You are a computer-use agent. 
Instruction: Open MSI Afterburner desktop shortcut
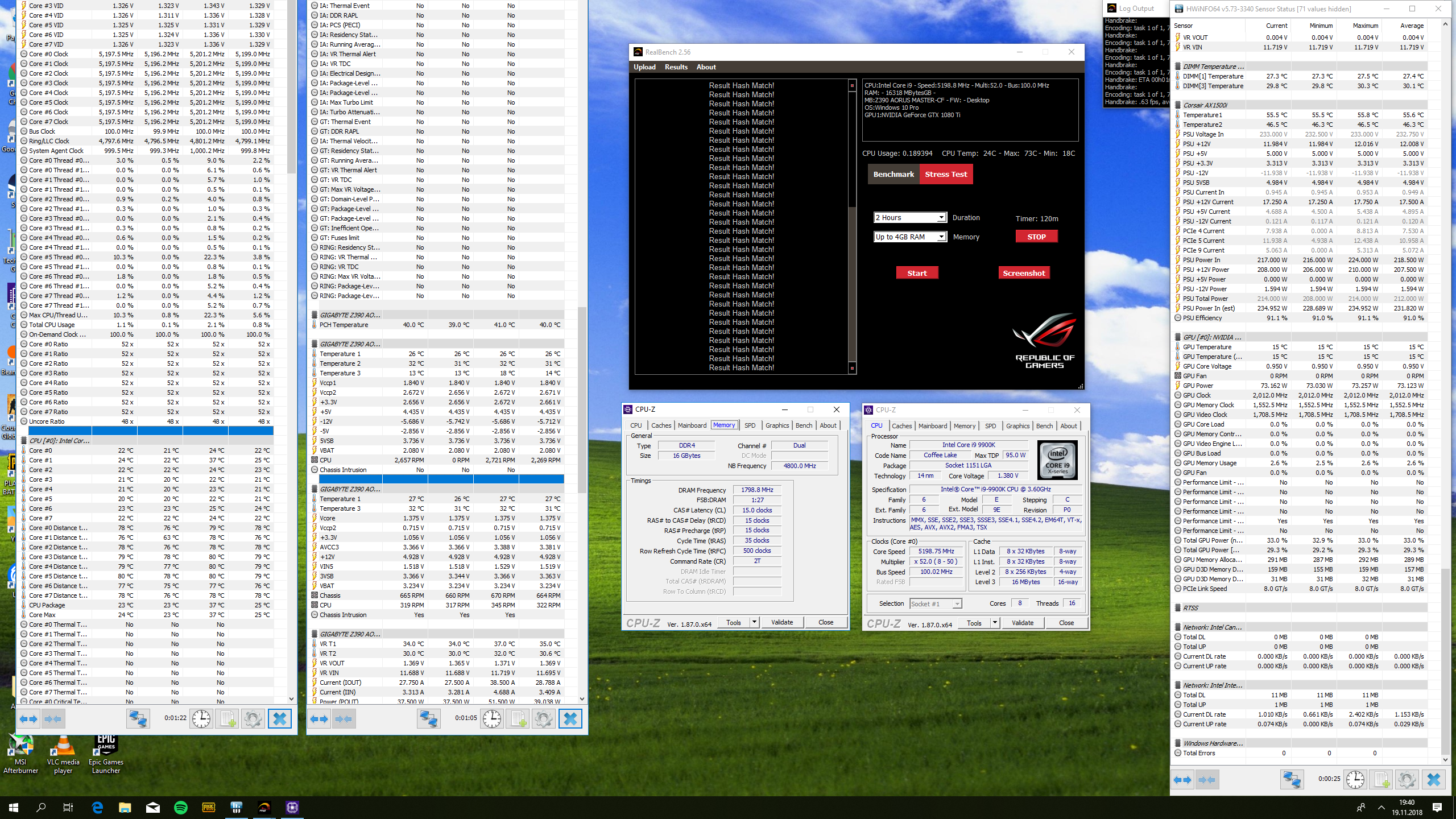[20, 755]
